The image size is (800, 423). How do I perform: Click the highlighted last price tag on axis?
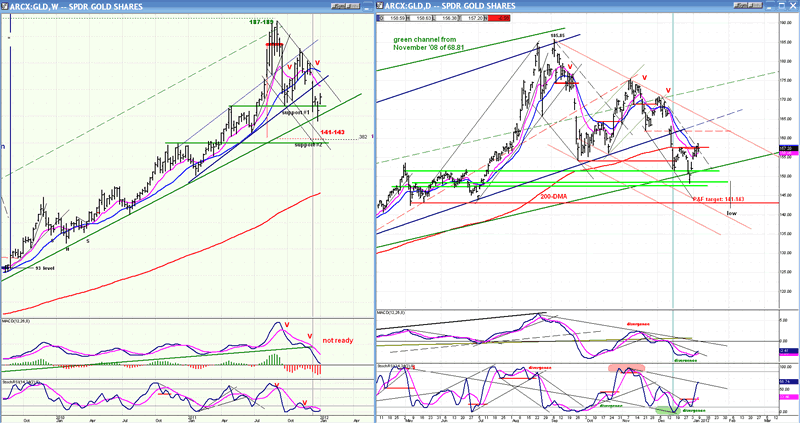[x=789, y=148]
